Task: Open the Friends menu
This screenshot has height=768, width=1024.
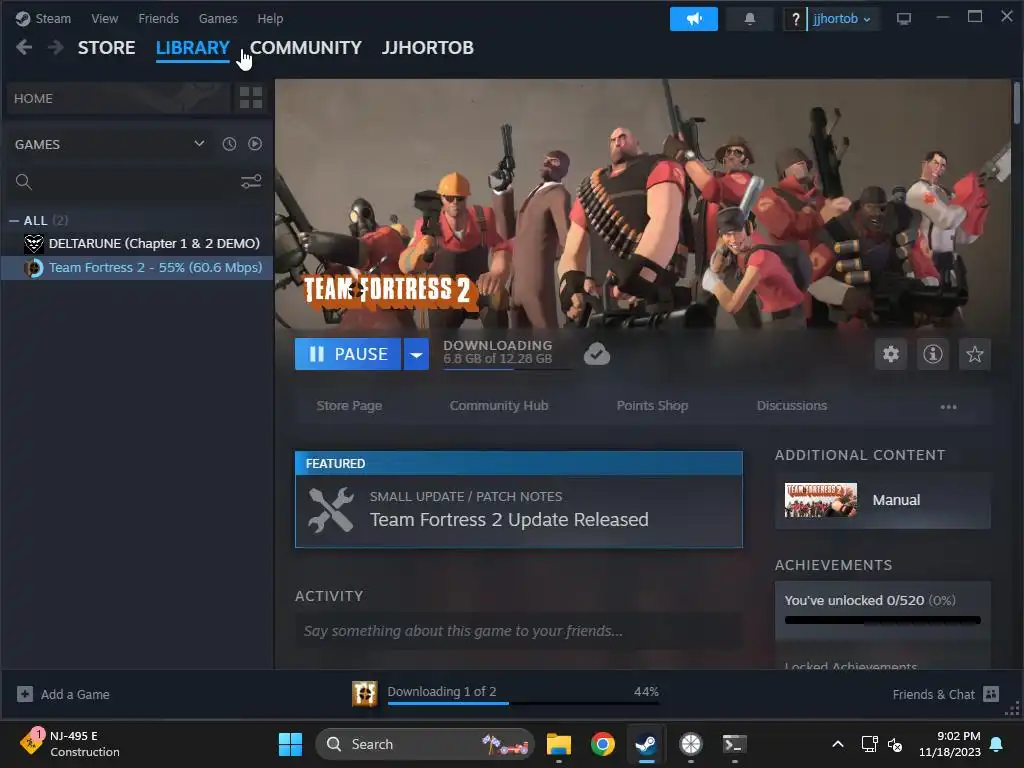Action: tap(159, 19)
